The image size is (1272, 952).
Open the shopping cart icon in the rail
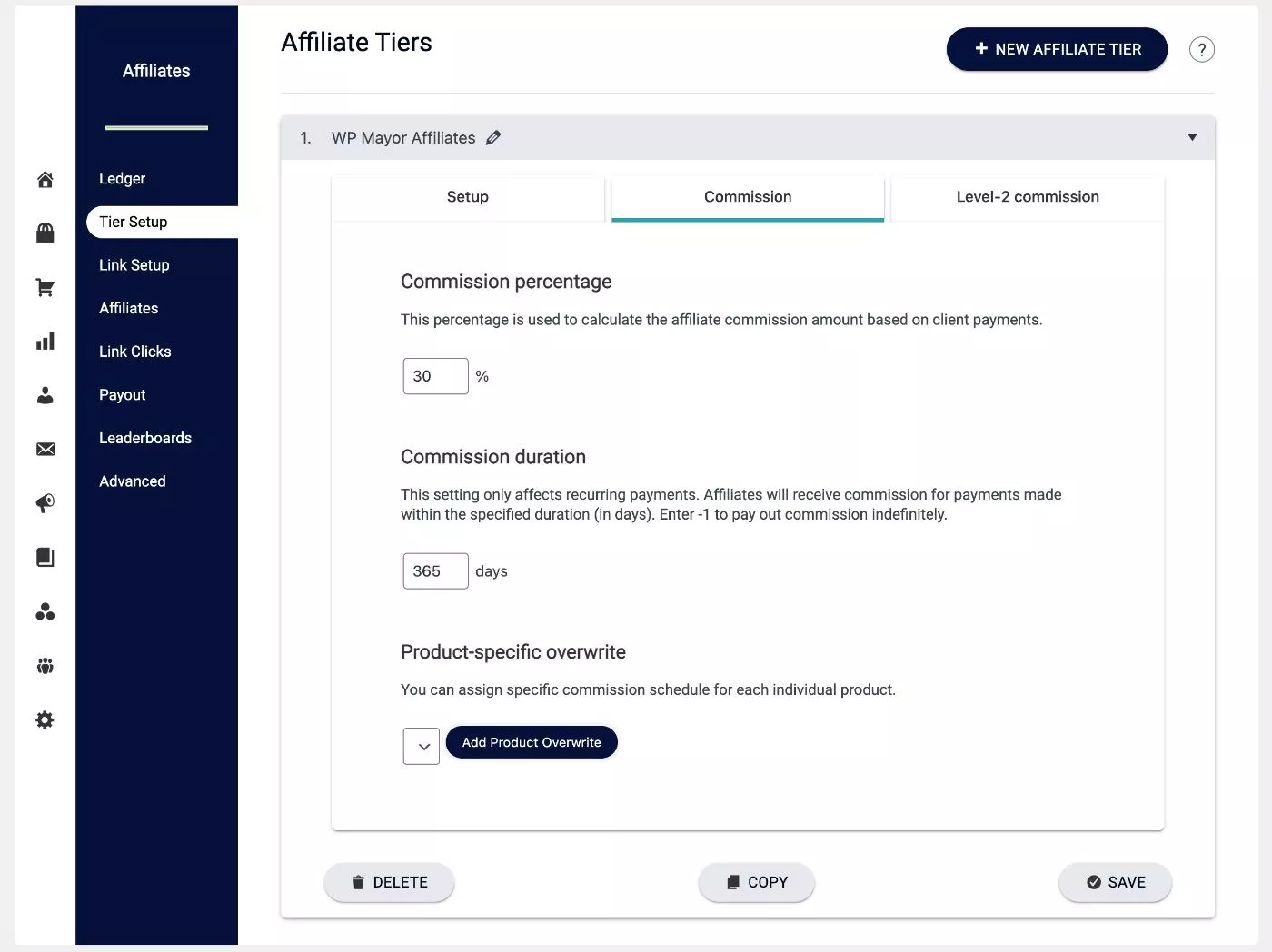tap(45, 288)
